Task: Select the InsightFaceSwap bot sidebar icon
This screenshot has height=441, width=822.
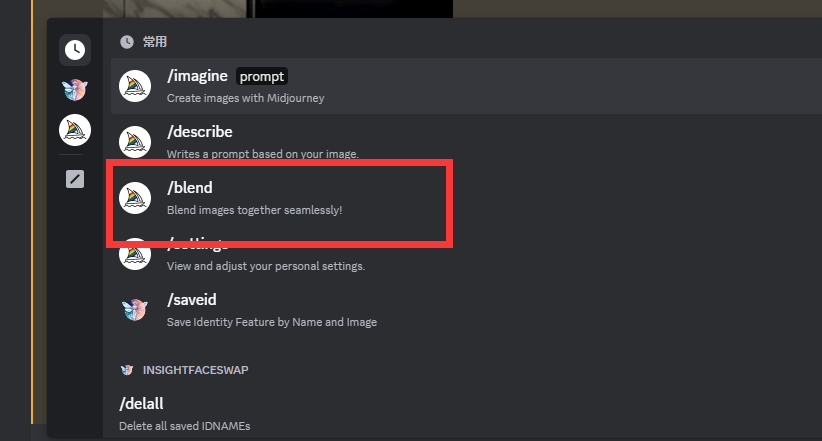Action: (x=75, y=90)
